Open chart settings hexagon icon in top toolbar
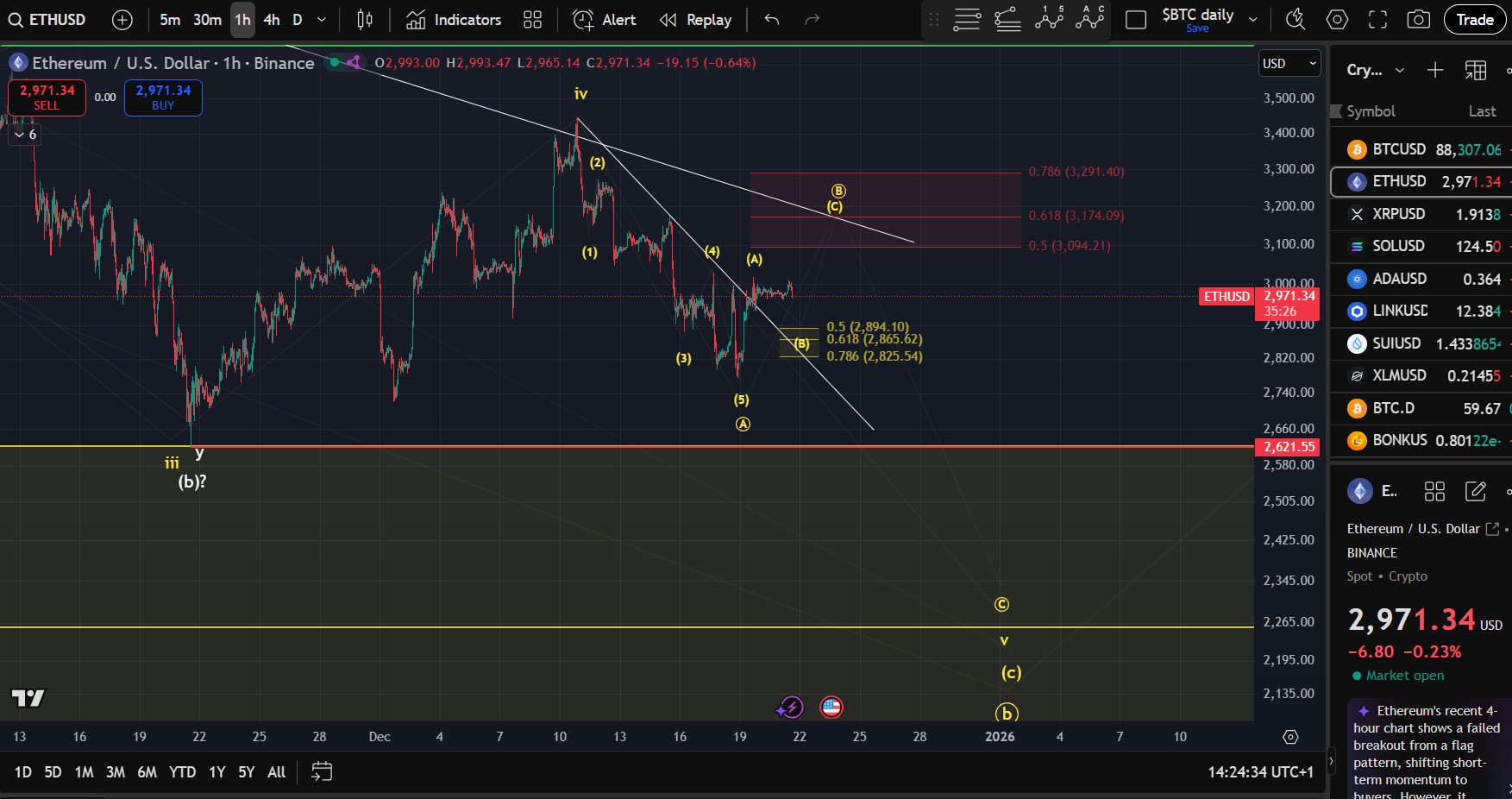1512x799 pixels. point(1337,20)
